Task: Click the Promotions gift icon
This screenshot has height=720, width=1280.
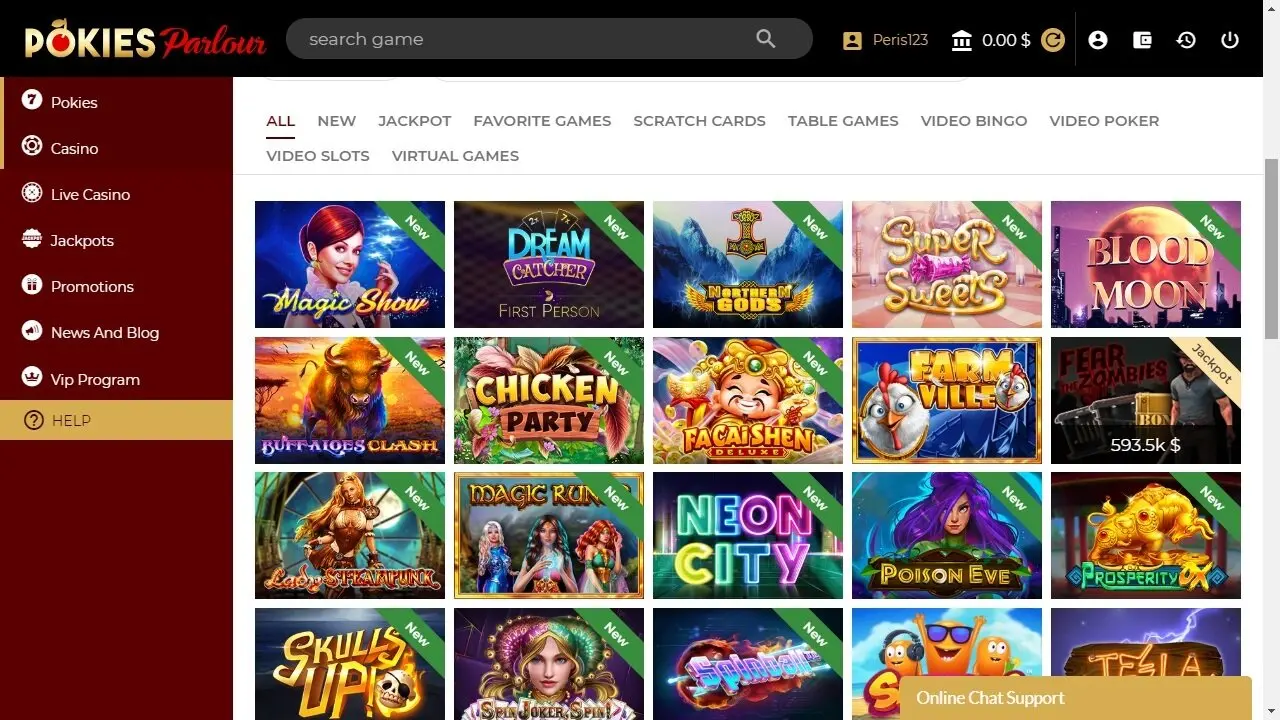Action: [32, 285]
